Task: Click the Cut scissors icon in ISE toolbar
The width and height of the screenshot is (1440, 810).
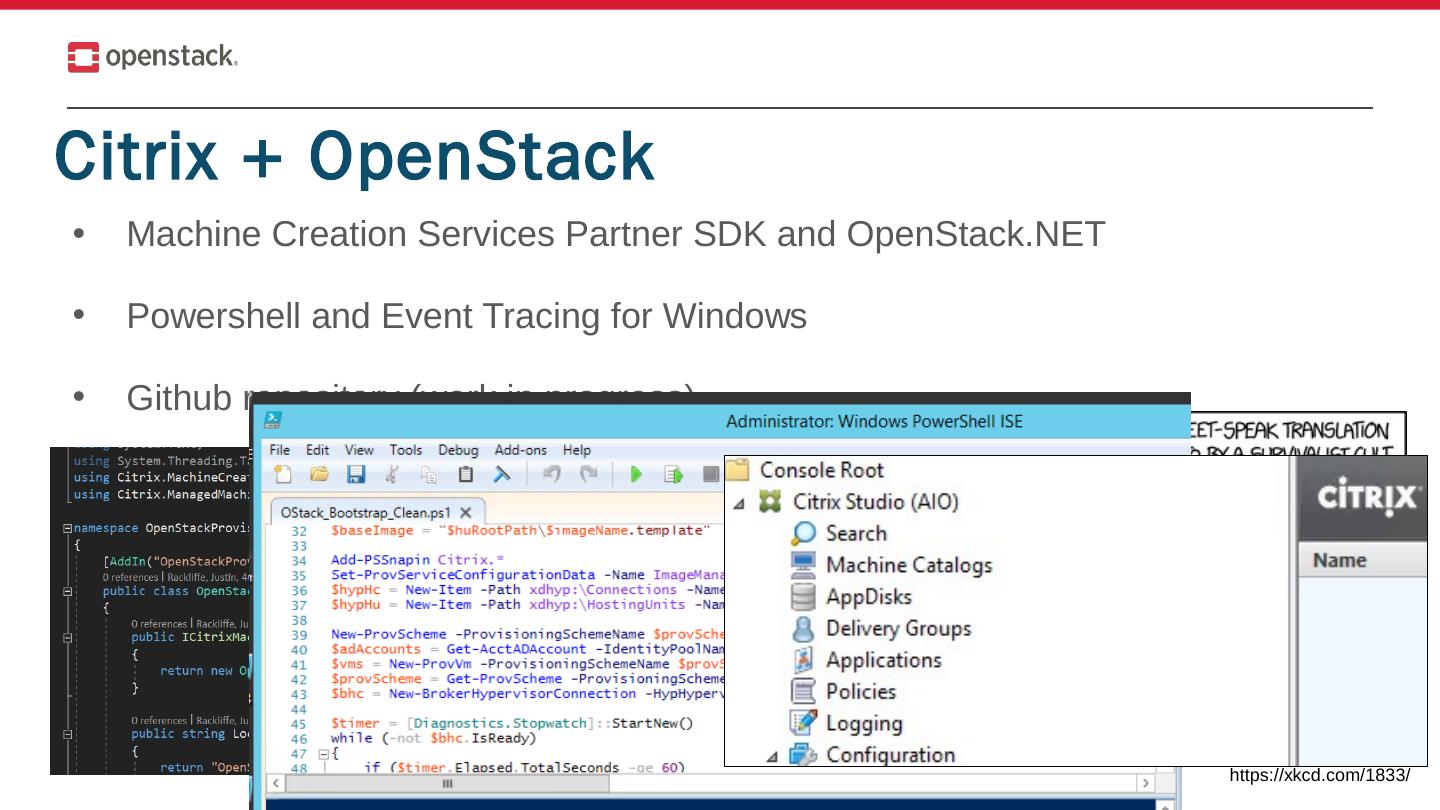Action: tap(392, 475)
